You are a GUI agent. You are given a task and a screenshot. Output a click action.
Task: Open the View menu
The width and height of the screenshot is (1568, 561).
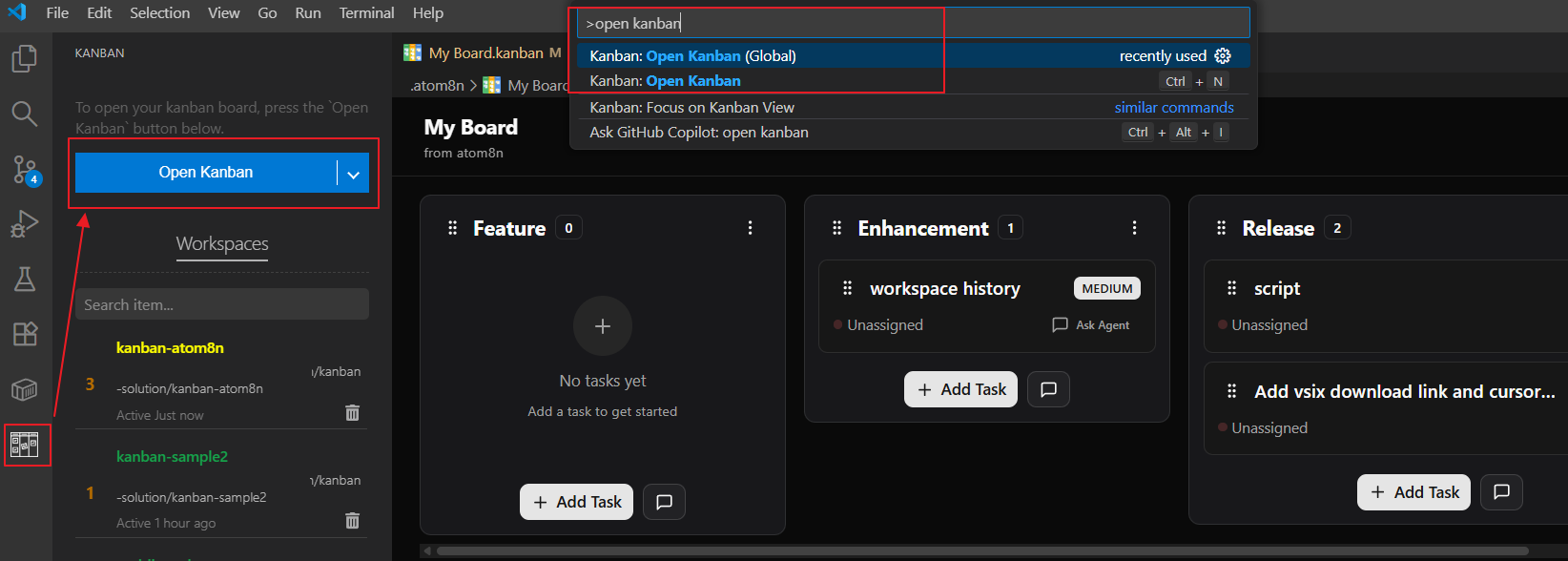click(x=224, y=13)
